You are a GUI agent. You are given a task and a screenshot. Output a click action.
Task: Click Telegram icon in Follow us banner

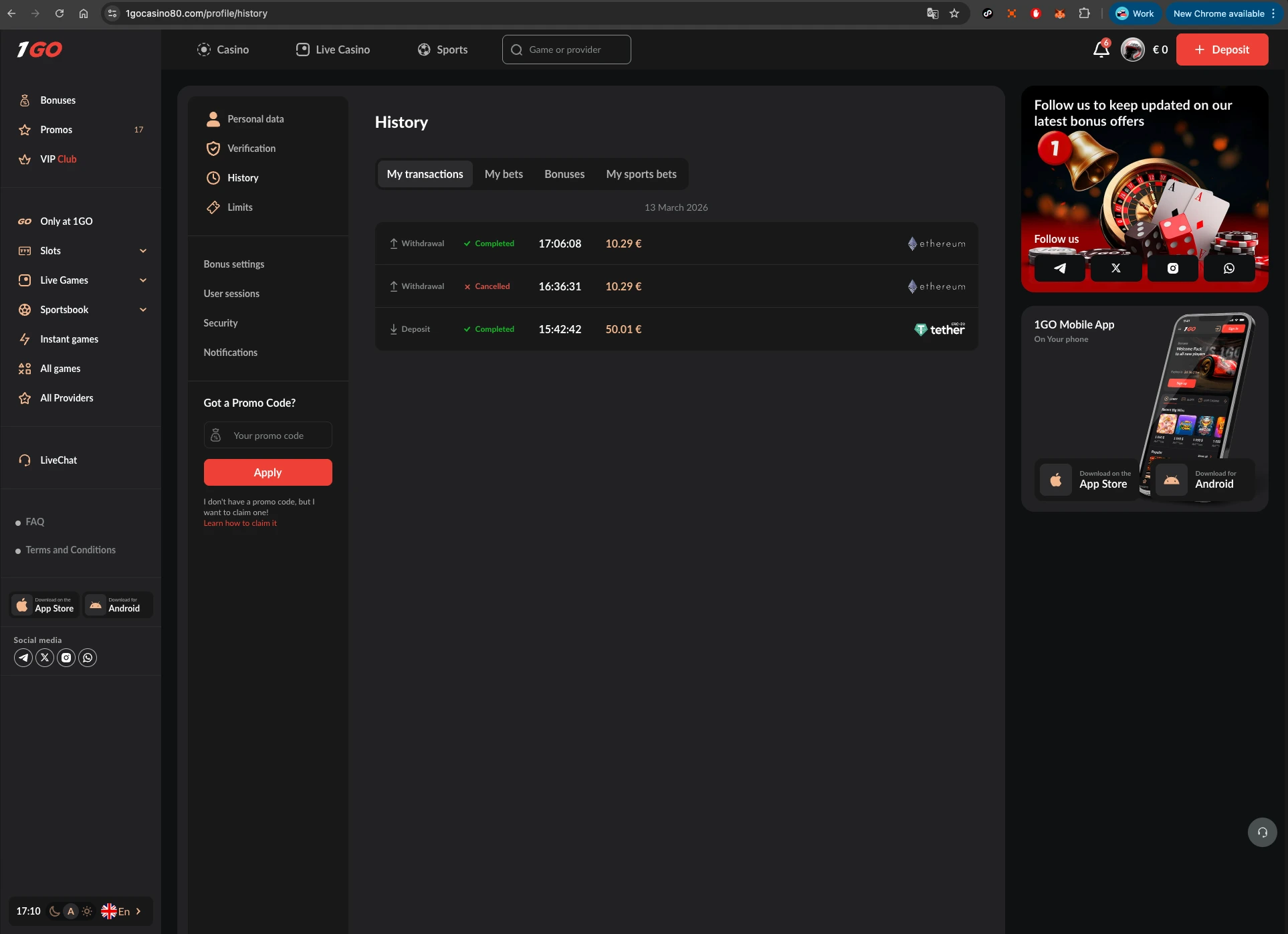coord(1060,268)
